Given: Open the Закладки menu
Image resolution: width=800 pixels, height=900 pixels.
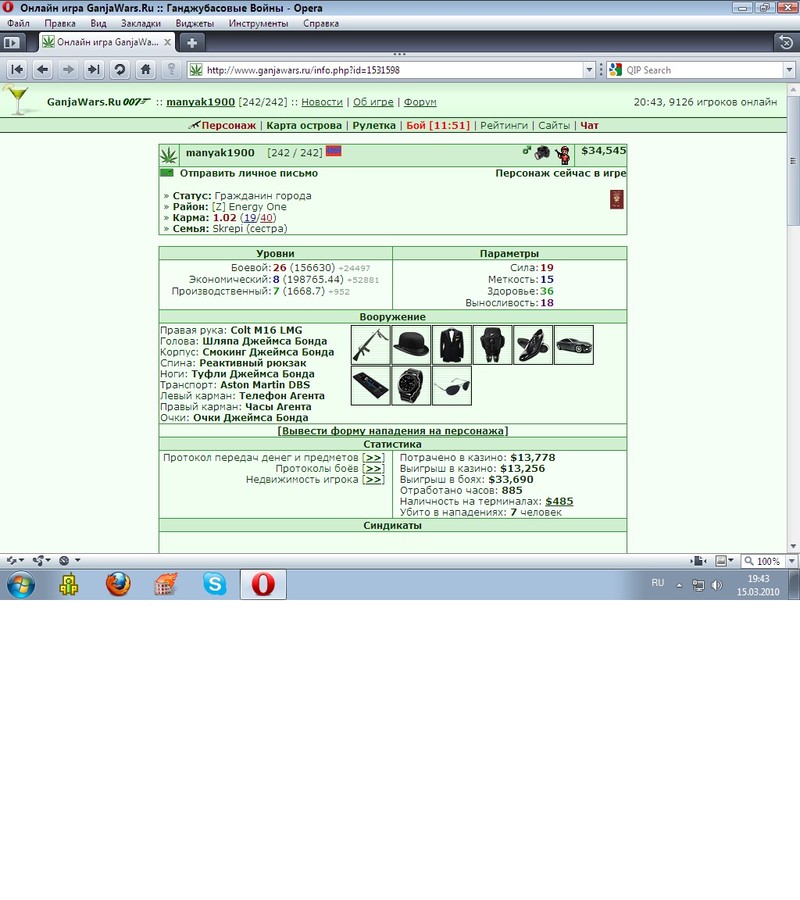Looking at the screenshot, I should [x=141, y=24].
